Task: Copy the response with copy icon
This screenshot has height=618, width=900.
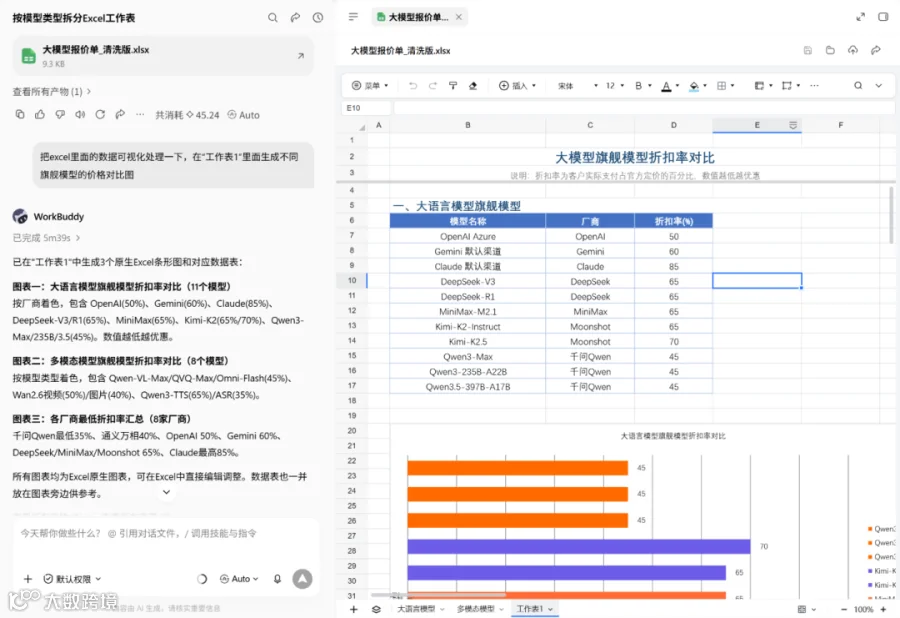Action: pyautogui.click(x=20, y=114)
